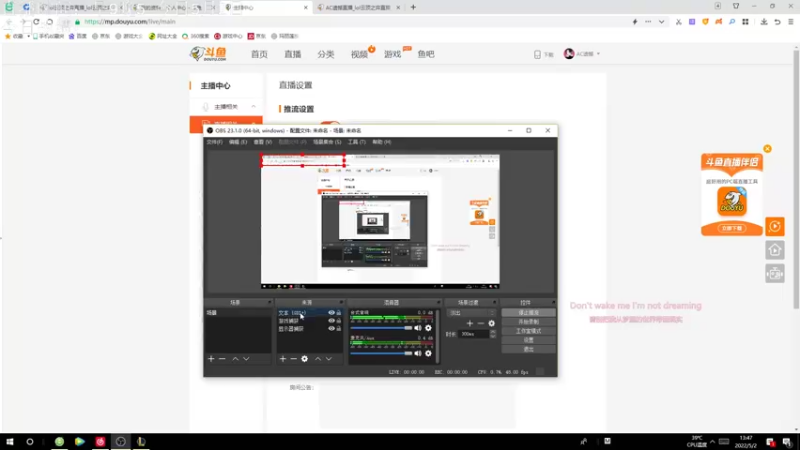800x450 pixels.
Task: Open transition properties gear icon
Action: (491, 323)
